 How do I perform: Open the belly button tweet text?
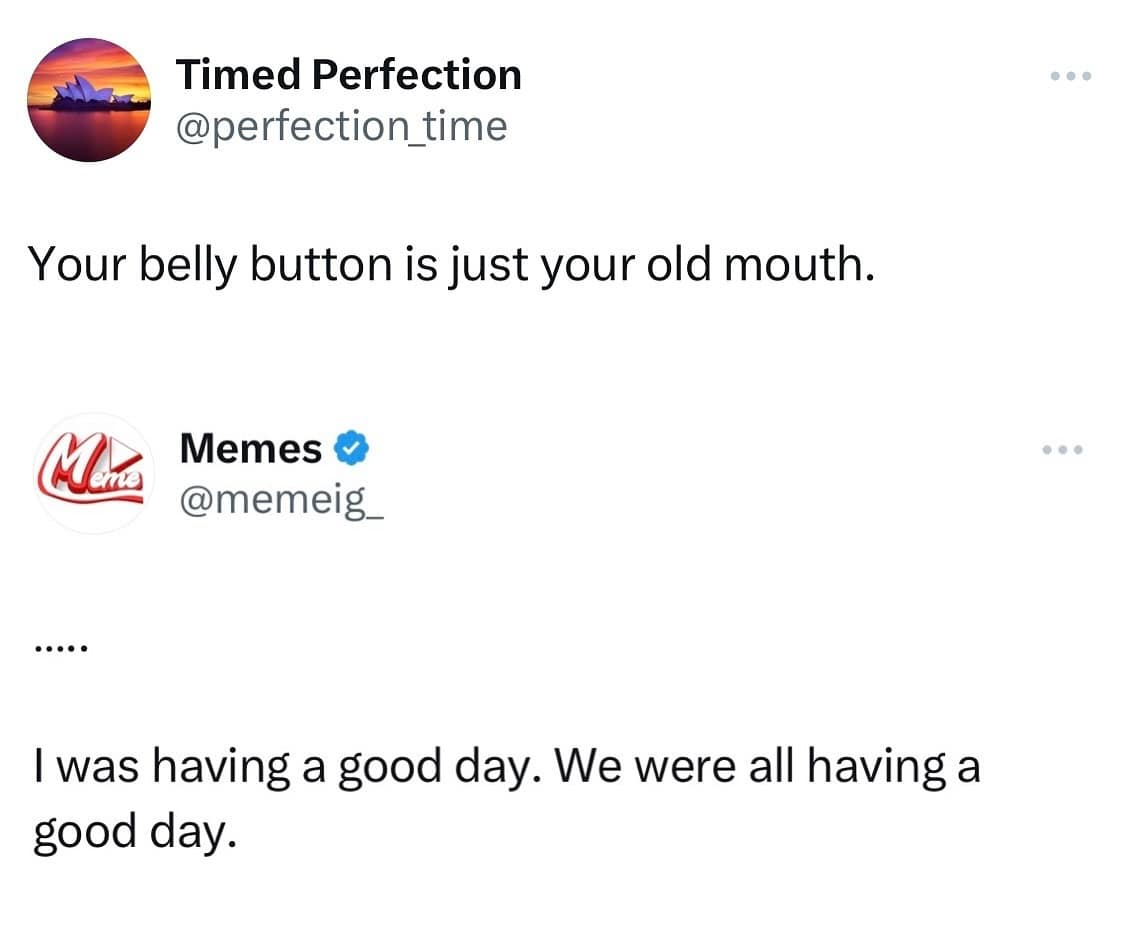[450, 264]
